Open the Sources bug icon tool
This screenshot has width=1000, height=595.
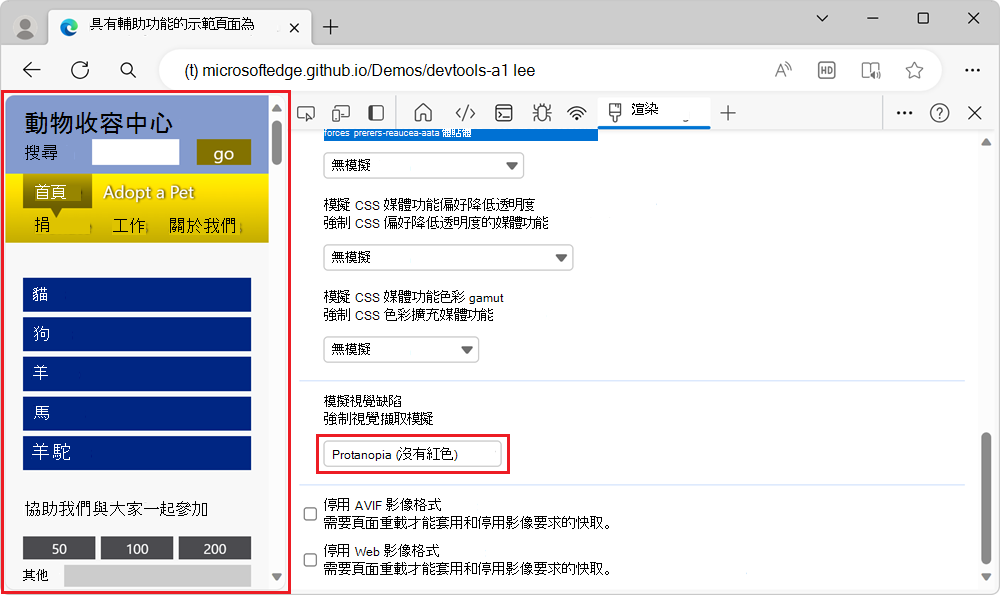542,113
